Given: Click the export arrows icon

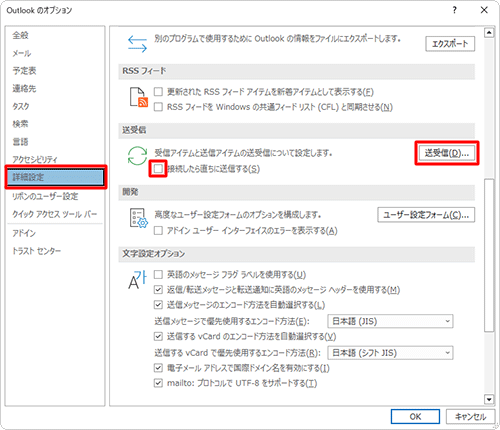Looking at the screenshot, I should [137, 44].
